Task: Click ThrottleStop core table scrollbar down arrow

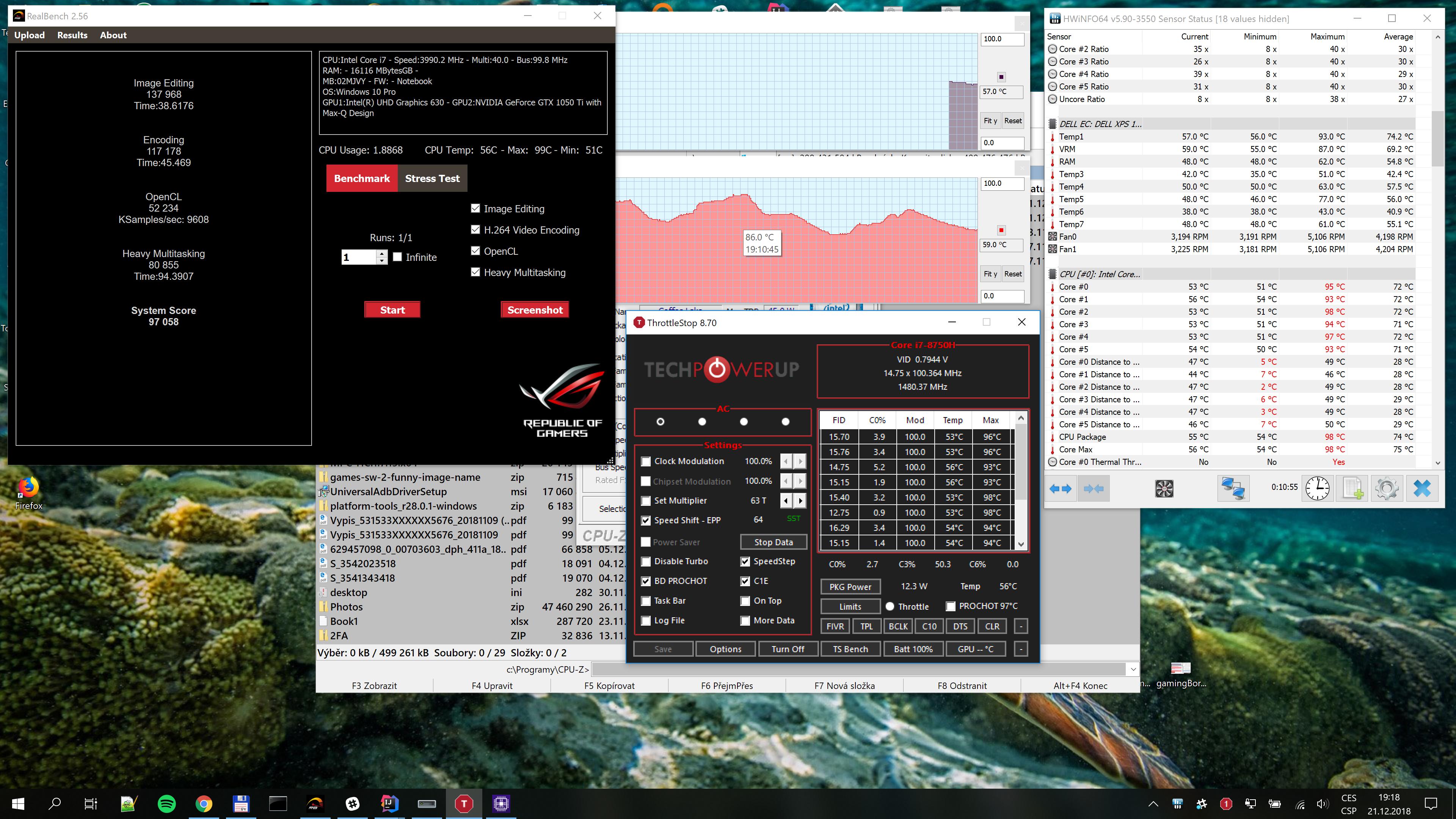Action: coord(1021,544)
